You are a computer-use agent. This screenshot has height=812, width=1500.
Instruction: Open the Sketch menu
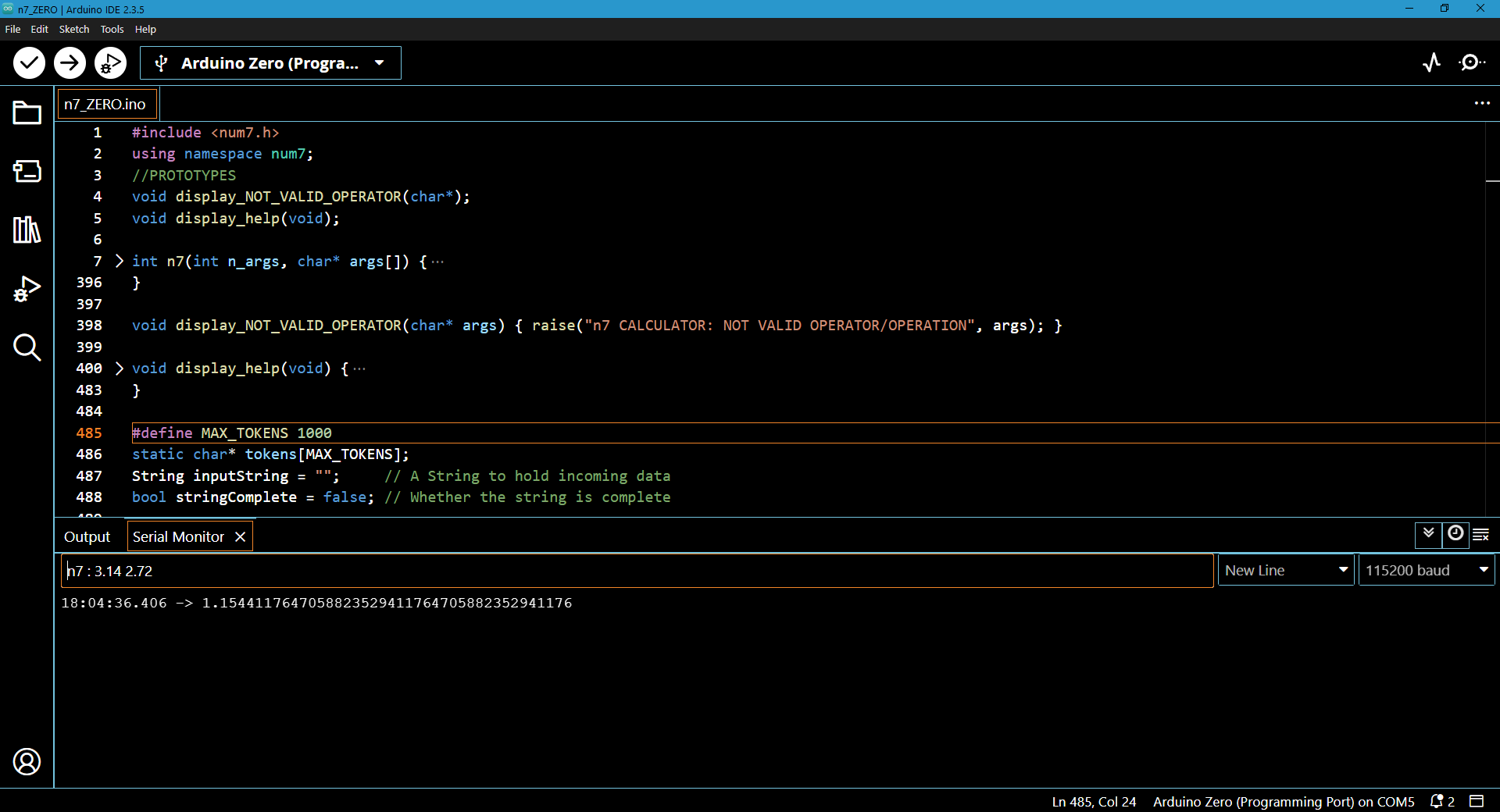click(x=74, y=29)
